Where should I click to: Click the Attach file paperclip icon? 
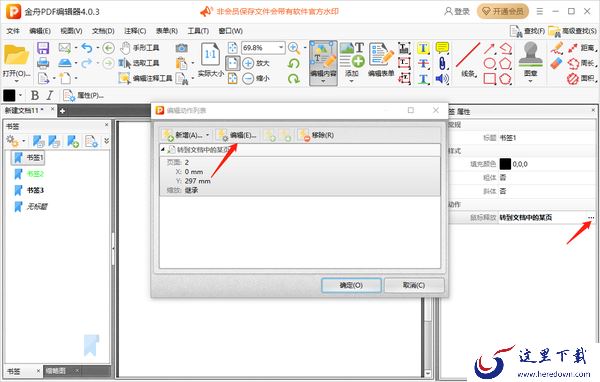click(442, 63)
